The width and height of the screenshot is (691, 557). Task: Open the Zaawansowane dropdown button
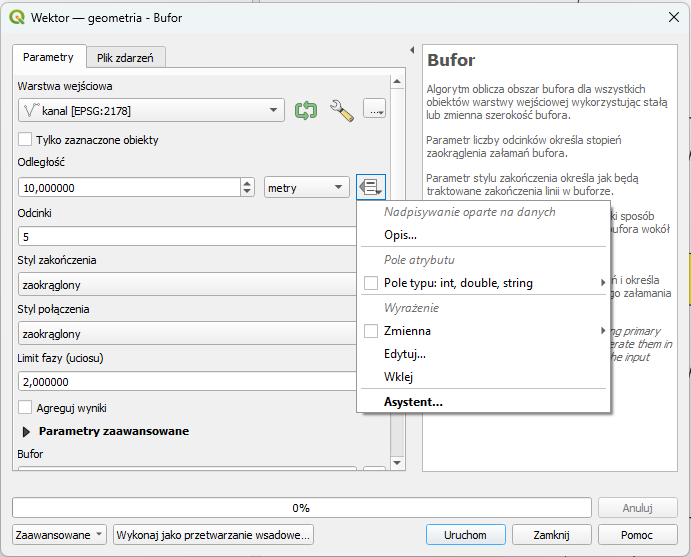click(59, 535)
